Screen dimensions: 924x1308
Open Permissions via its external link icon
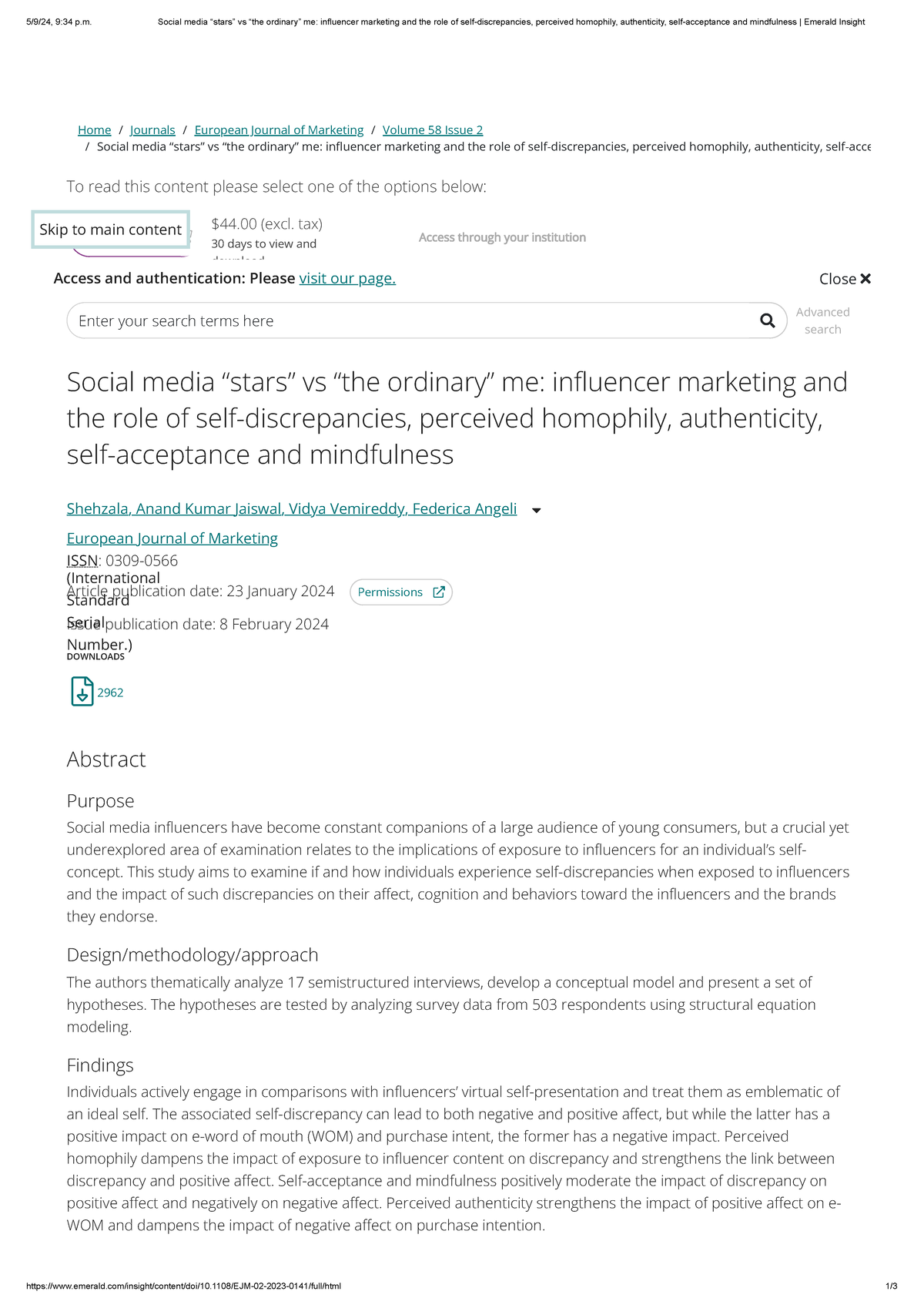point(439,592)
